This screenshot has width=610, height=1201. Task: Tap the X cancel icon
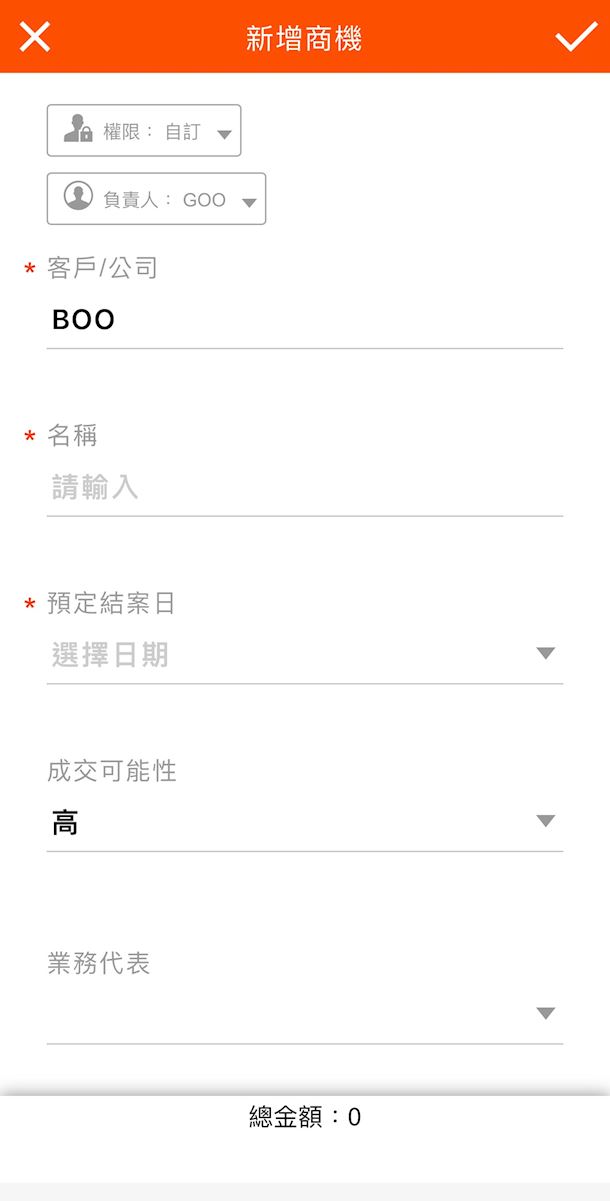click(35, 37)
